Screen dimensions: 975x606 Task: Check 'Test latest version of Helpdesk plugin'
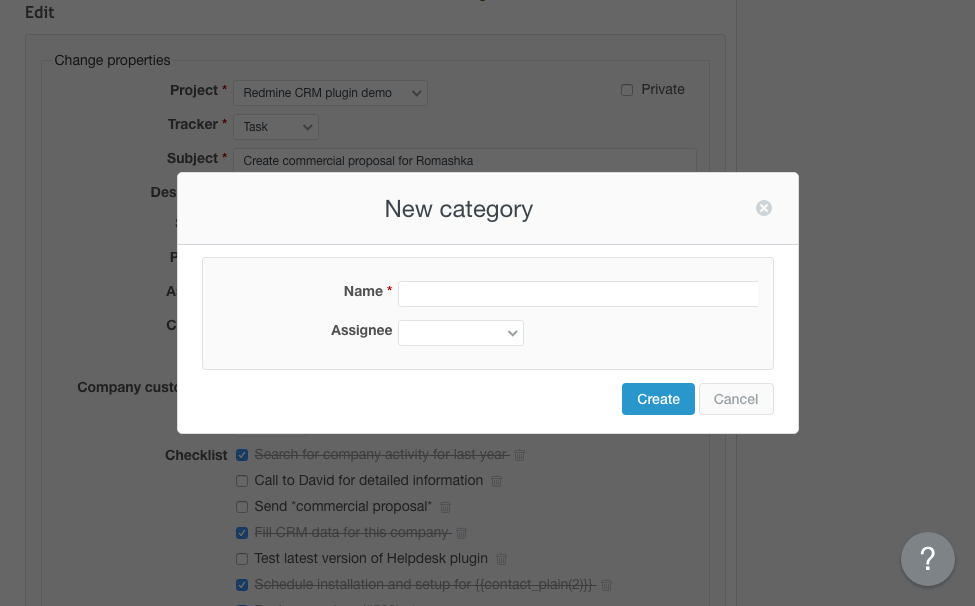click(x=242, y=559)
